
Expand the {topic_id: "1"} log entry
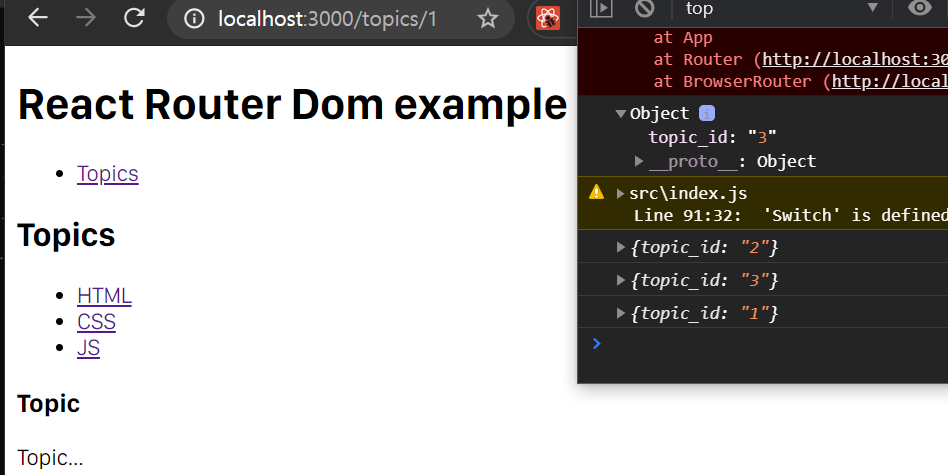(620, 312)
